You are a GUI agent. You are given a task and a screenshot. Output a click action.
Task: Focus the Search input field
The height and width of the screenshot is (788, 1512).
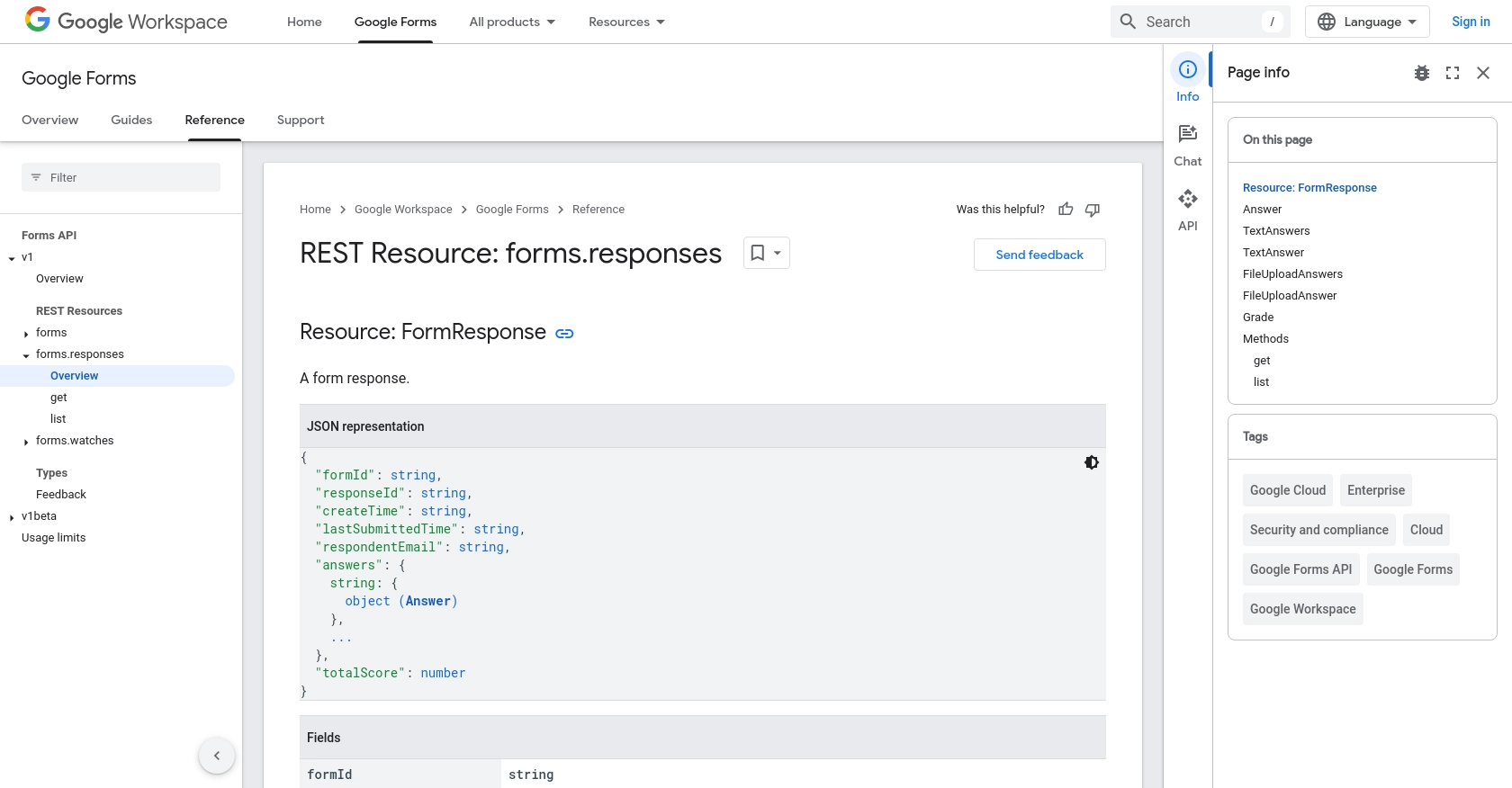click(x=1201, y=22)
